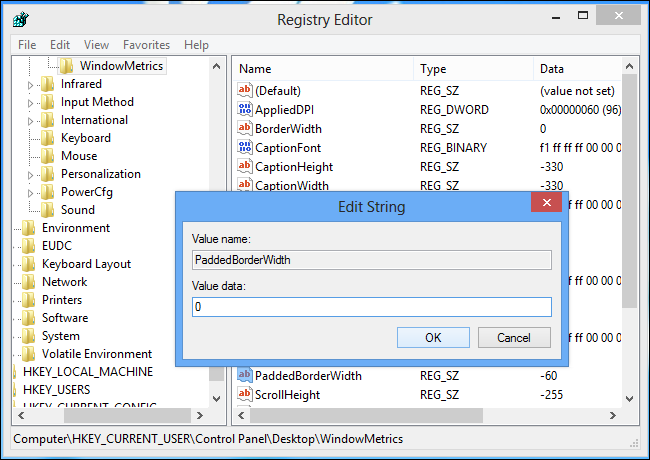Click the Network folder icon
This screenshot has height=460, width=650.
29,282
